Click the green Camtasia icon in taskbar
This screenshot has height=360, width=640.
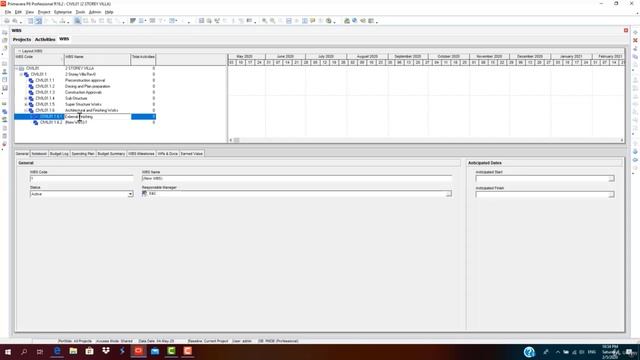coord(171,351)
